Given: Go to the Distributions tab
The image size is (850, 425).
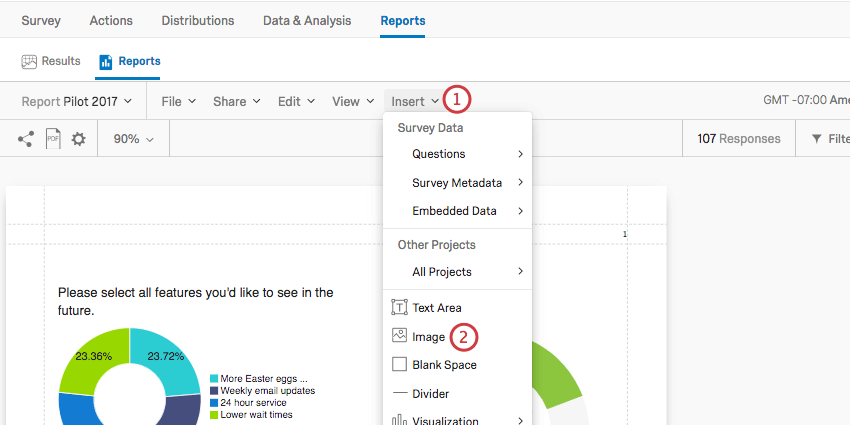Looking at the screenshot, I should (198, 21).
